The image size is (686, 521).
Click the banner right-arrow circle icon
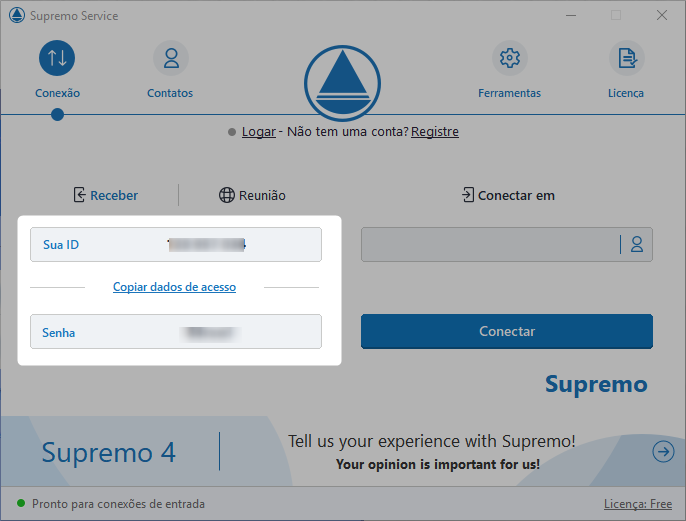pyautogui.click(x=663, y=451)
